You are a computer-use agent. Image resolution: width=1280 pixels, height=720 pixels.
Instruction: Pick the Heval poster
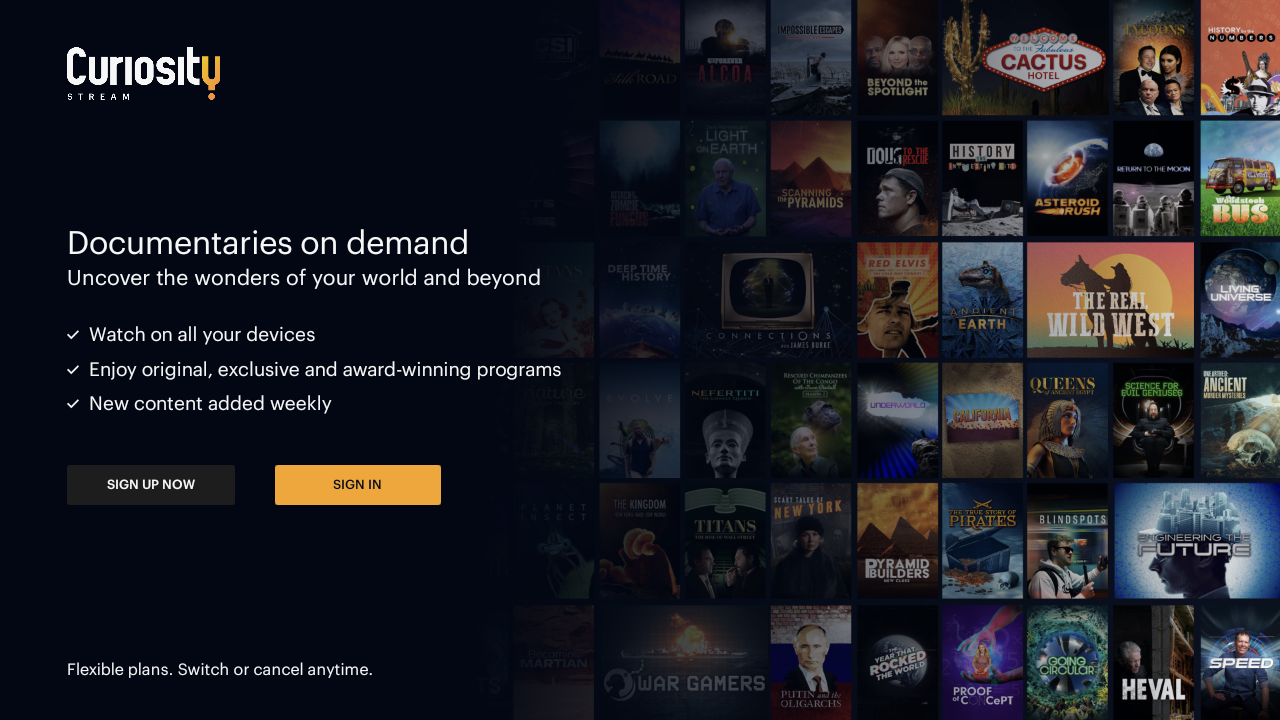[x=1154, y=662]
